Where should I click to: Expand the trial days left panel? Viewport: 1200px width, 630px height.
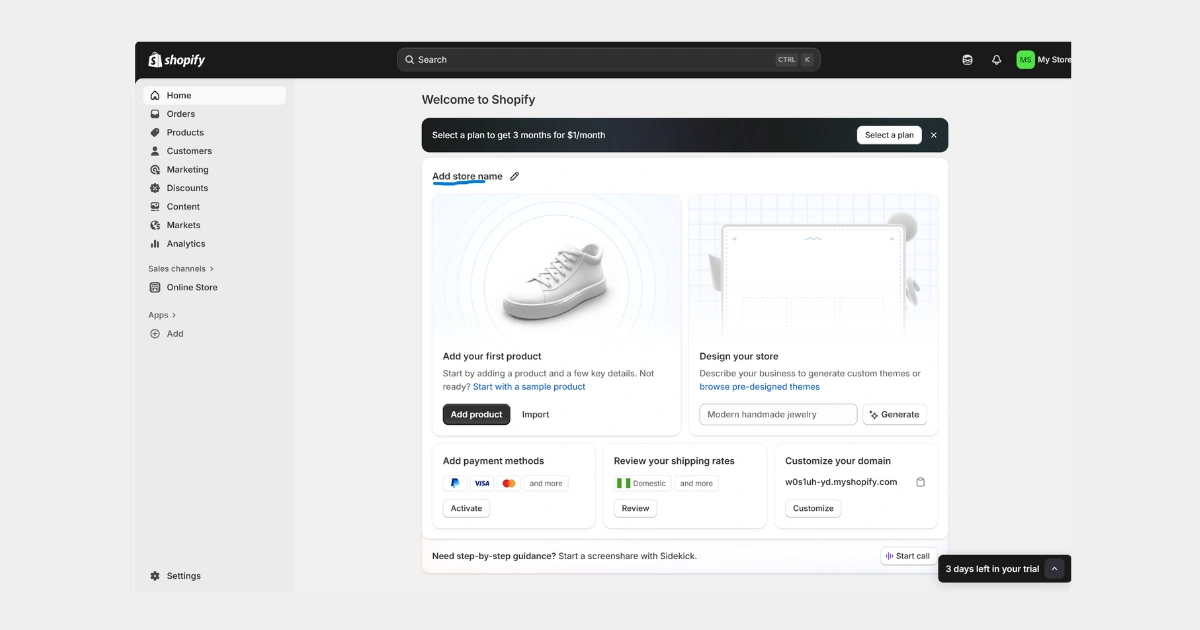(x=1054, y=569)
